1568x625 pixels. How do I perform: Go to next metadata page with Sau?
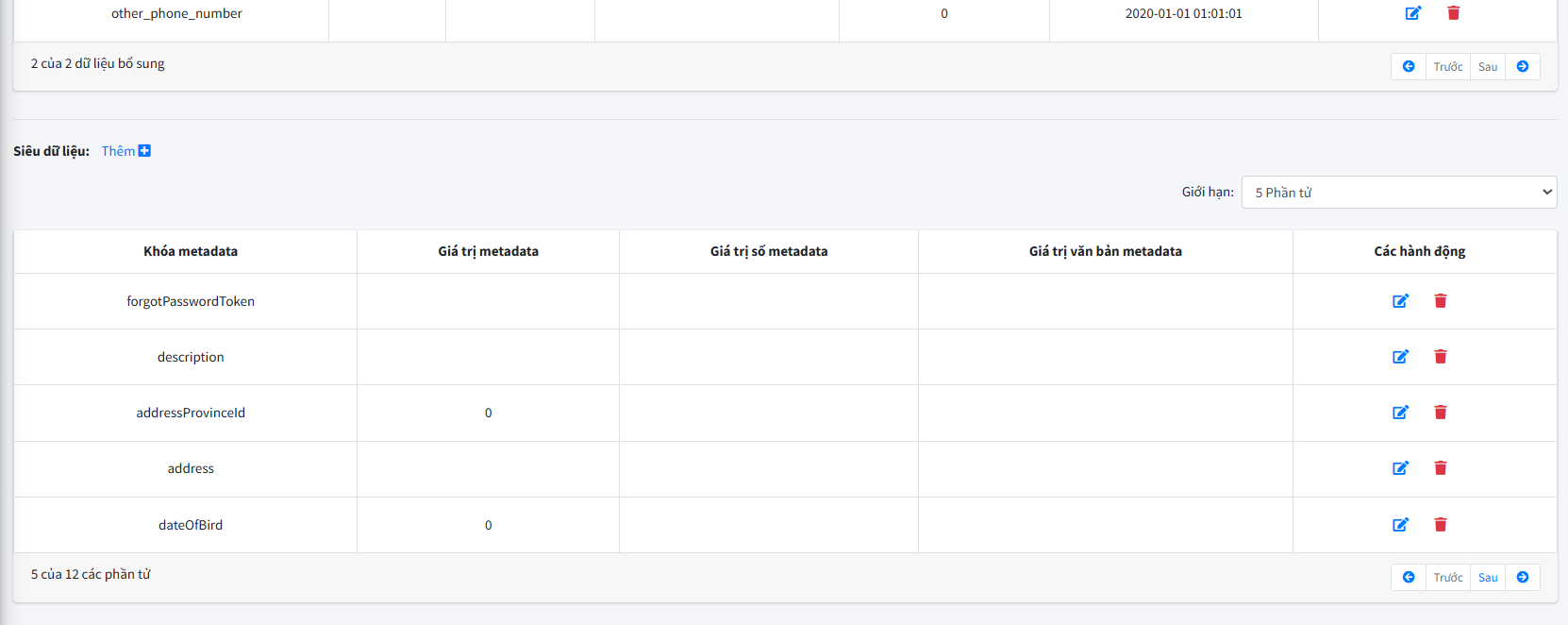pyautogui.click(x=1488, y=578)
